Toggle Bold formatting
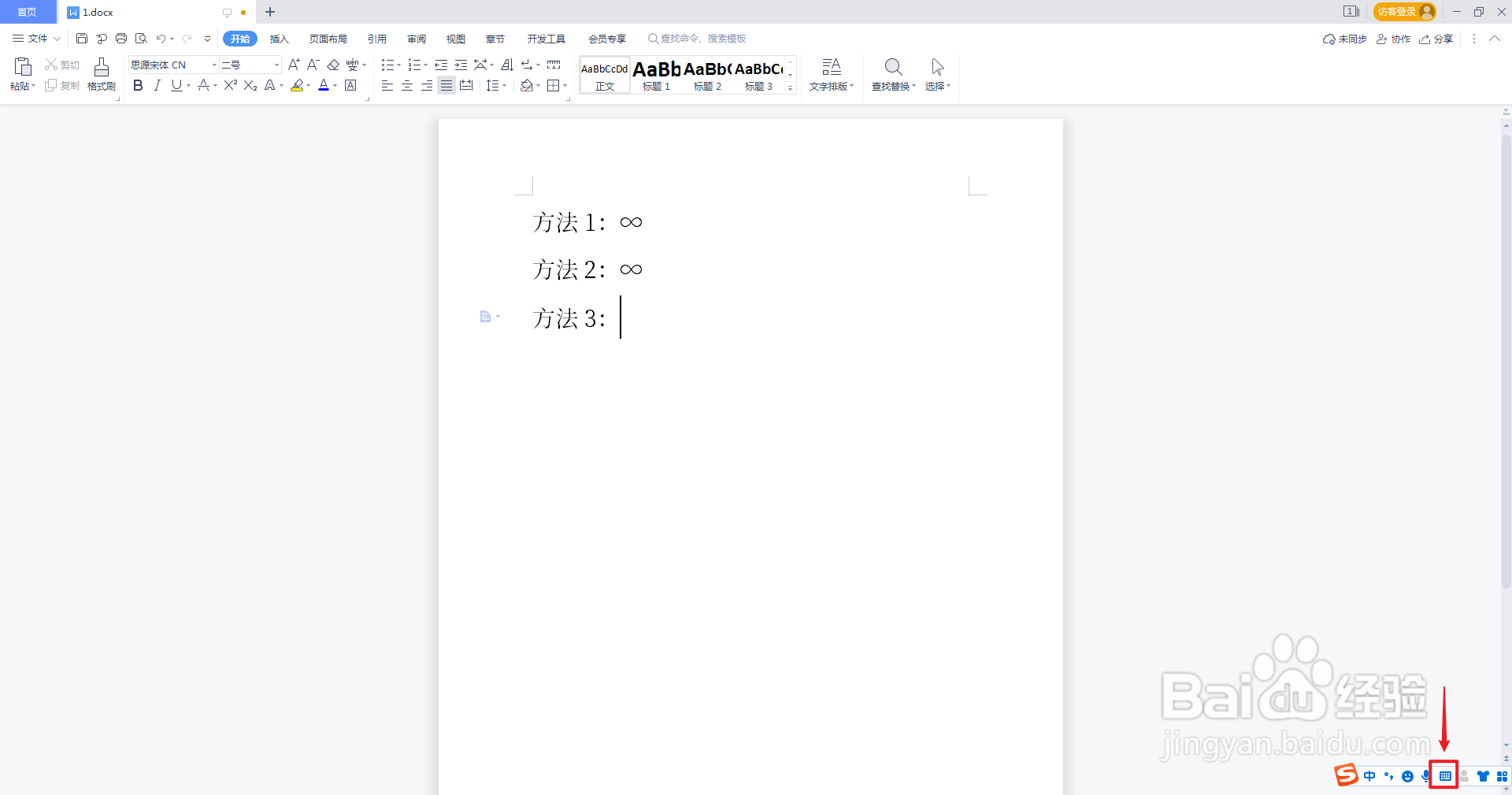This screenshot has width=1512, height=795. point(138,85)
